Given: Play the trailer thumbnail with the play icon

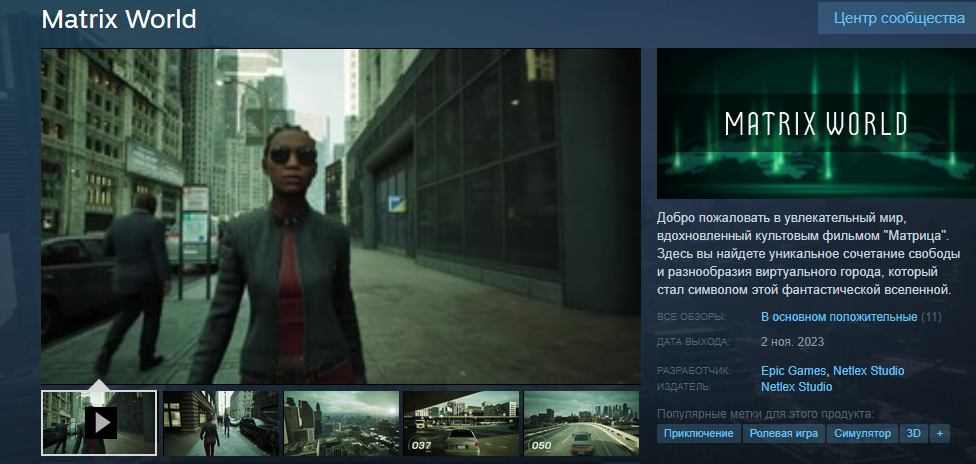Looking at the screenshot, I should [99, 422].
